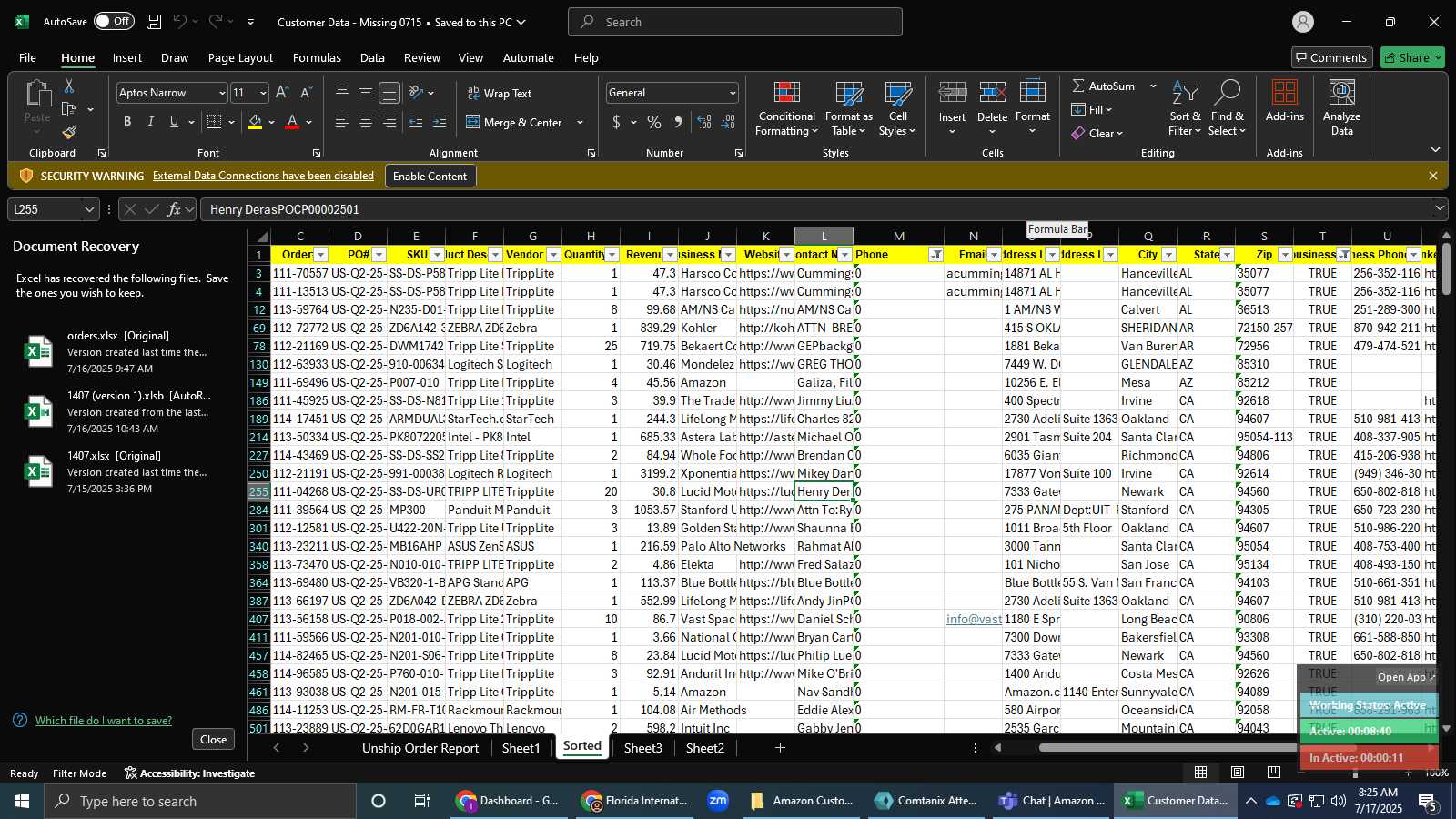Toggle Bold formatting
The width and height of the screenshot is (1456, 819).
[127, 122]
